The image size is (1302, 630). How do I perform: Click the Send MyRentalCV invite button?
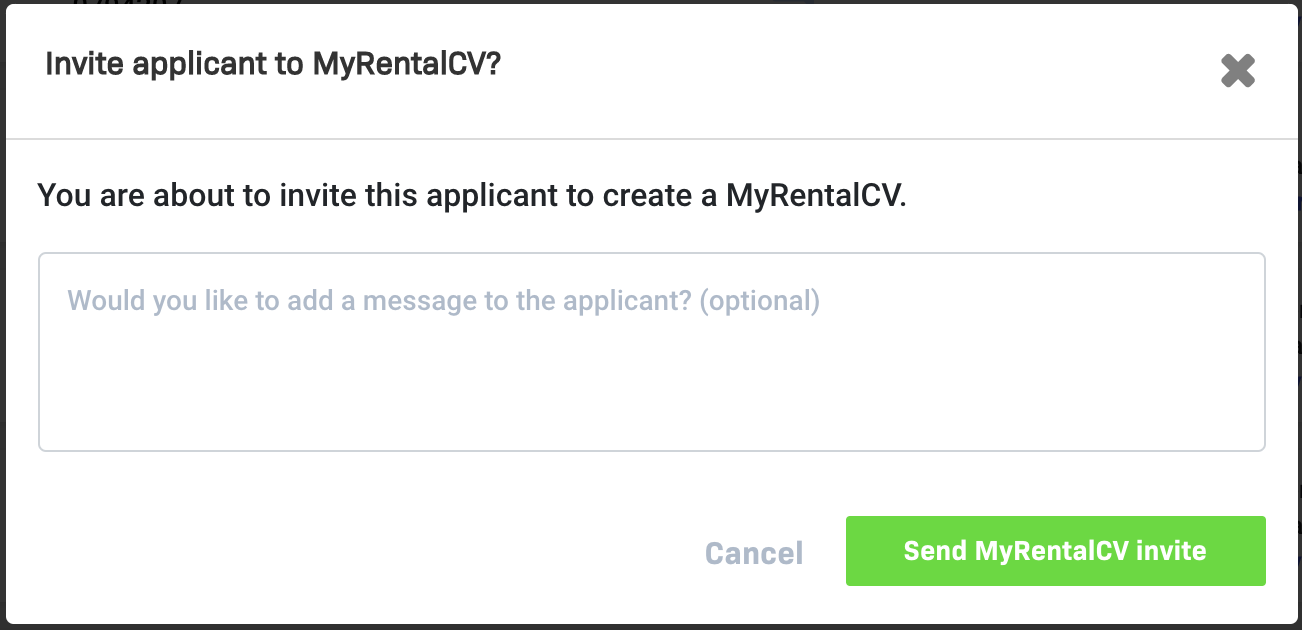(1055, 551)
